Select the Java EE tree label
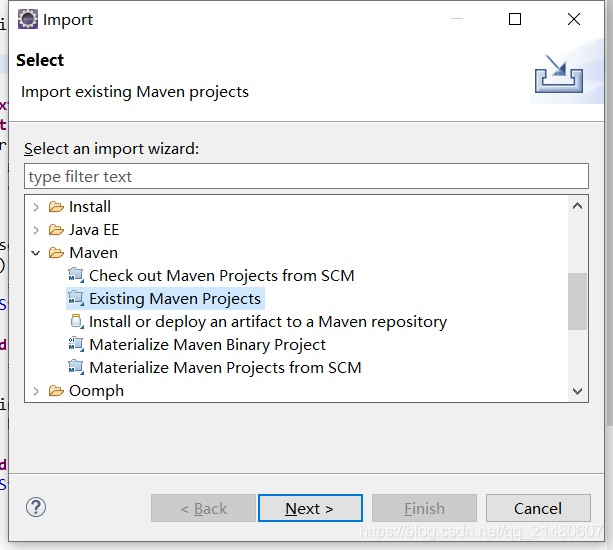The width and height of the screenshot is (613, 550). (x=94, y=230)
